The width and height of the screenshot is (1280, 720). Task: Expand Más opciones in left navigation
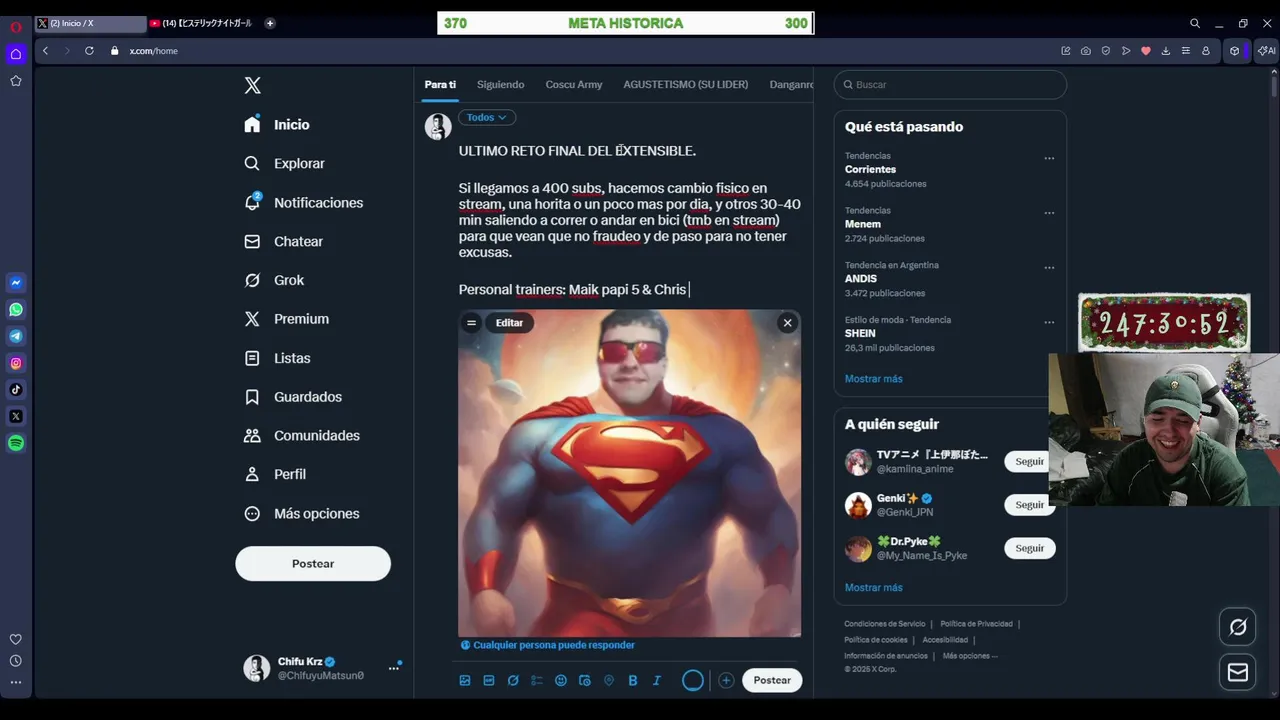click(302, 514)
